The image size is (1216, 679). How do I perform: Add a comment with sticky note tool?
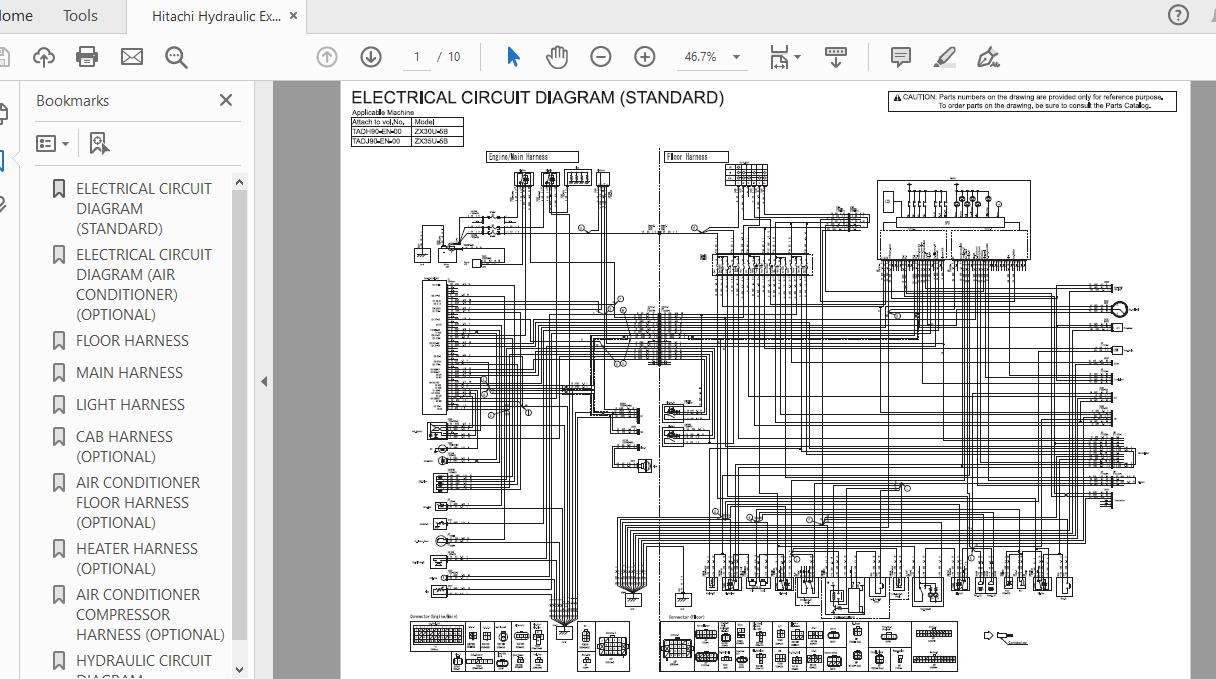(901, 57)
